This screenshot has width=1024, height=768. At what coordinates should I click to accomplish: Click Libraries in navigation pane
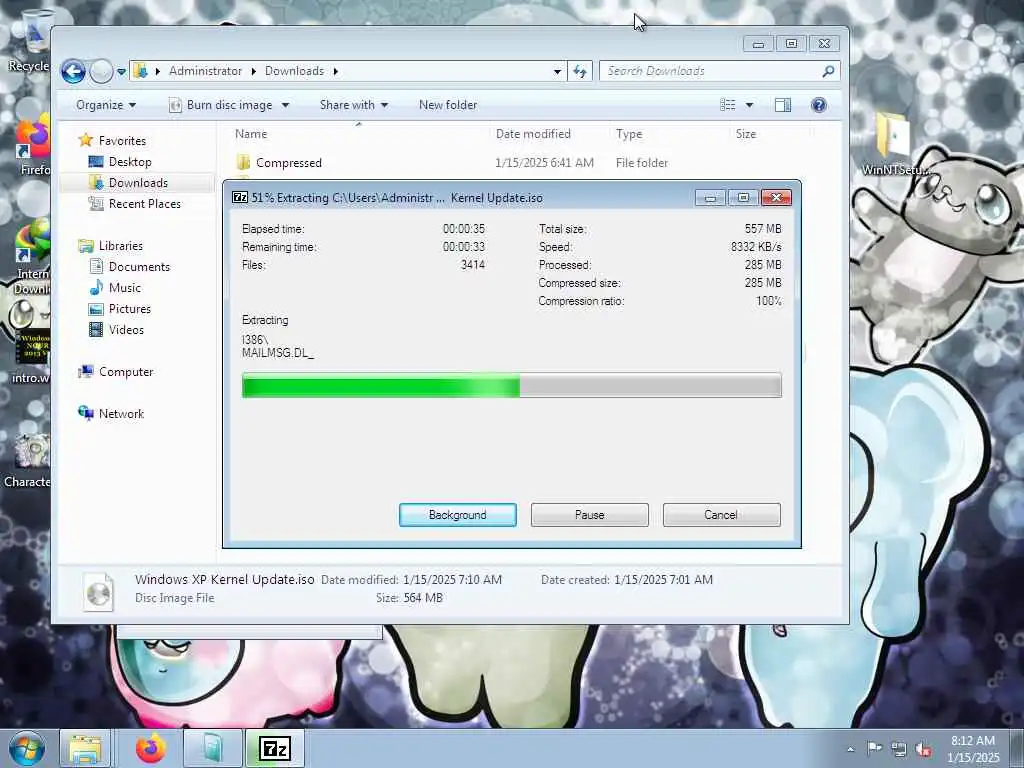pyautogui.click(x=120, y=246)
